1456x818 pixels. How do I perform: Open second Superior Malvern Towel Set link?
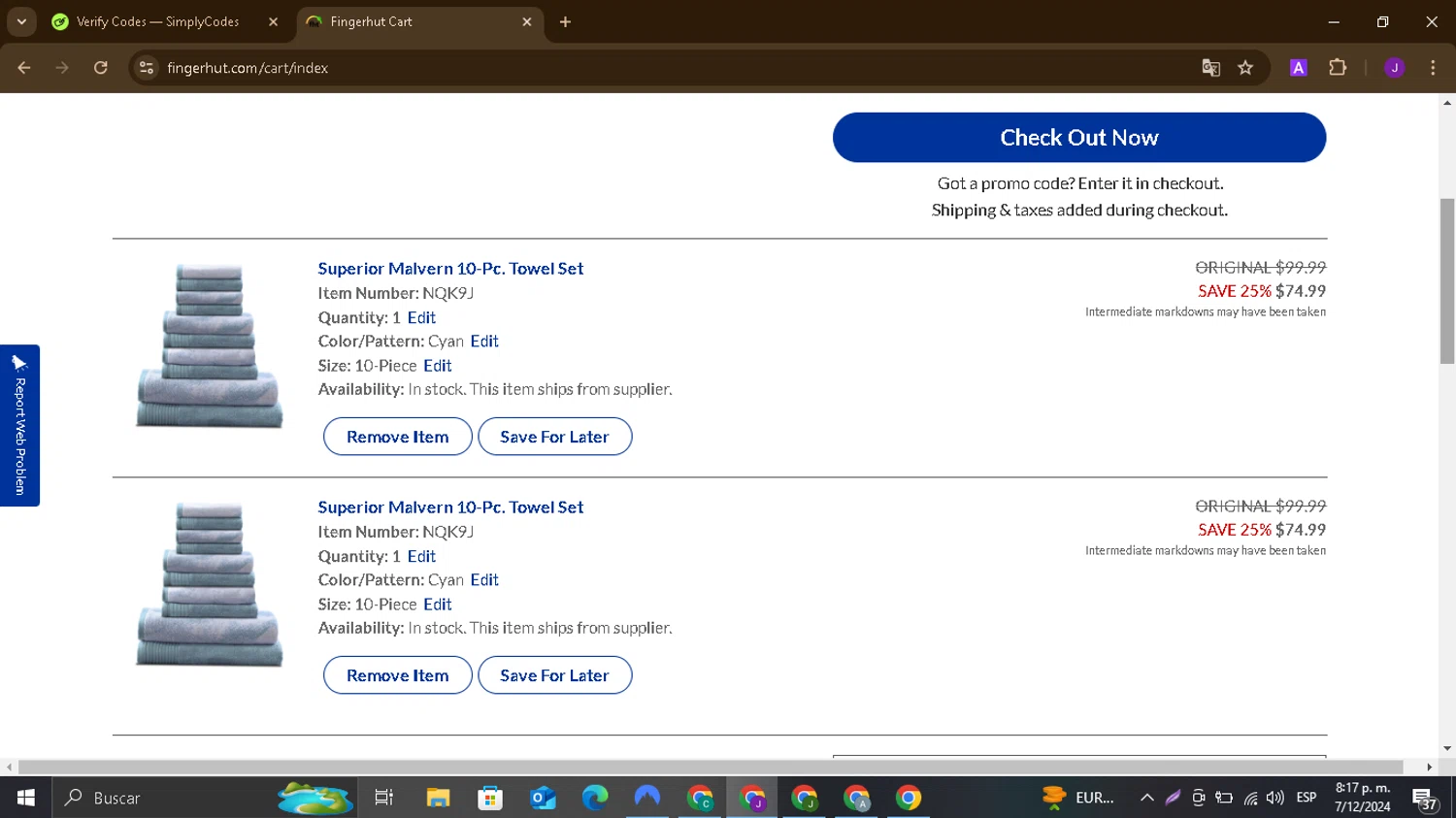450,507
